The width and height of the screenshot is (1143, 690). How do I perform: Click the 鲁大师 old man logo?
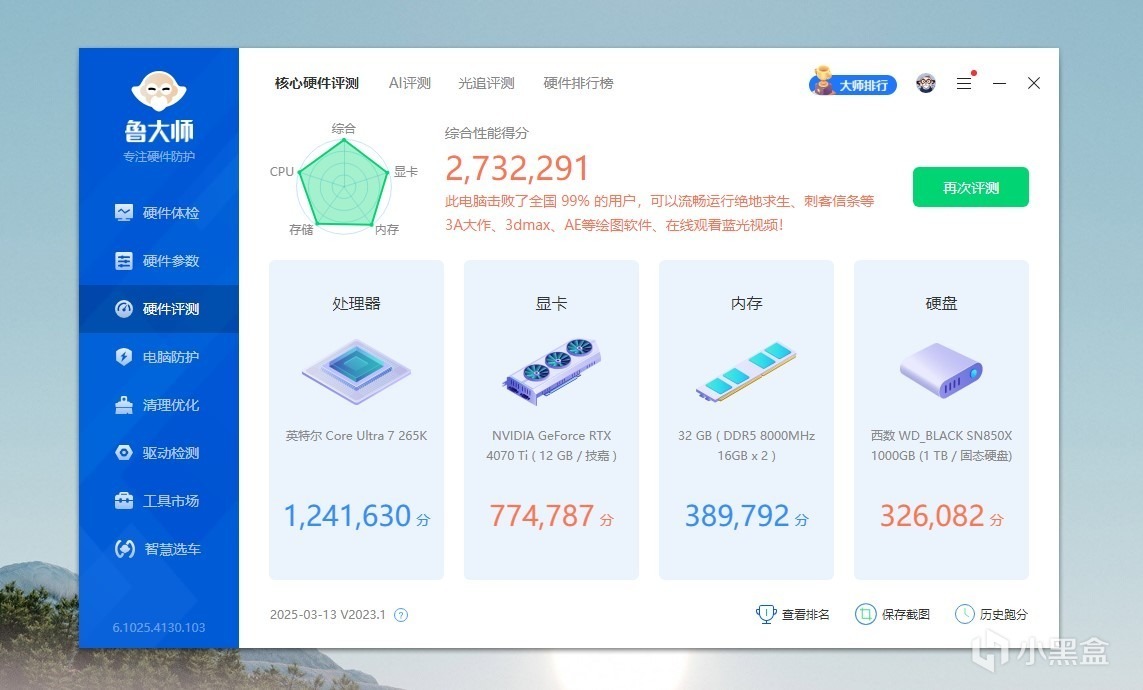(x=159, y=90)
